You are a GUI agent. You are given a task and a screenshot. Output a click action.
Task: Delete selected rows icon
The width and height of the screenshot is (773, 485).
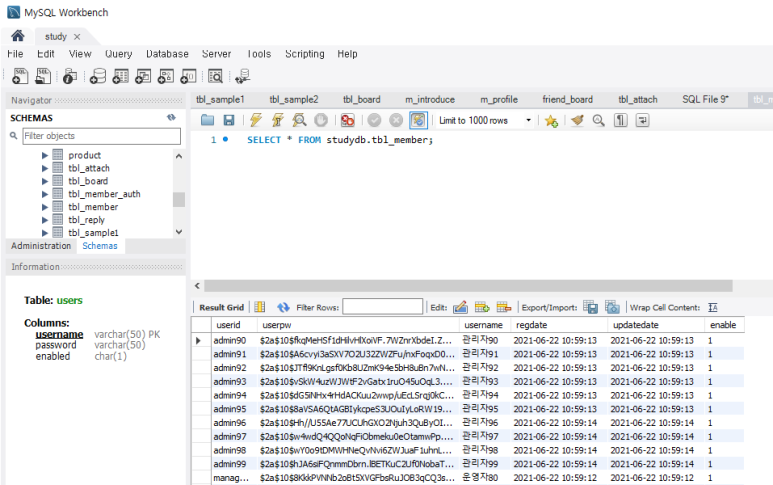point(503,307)
